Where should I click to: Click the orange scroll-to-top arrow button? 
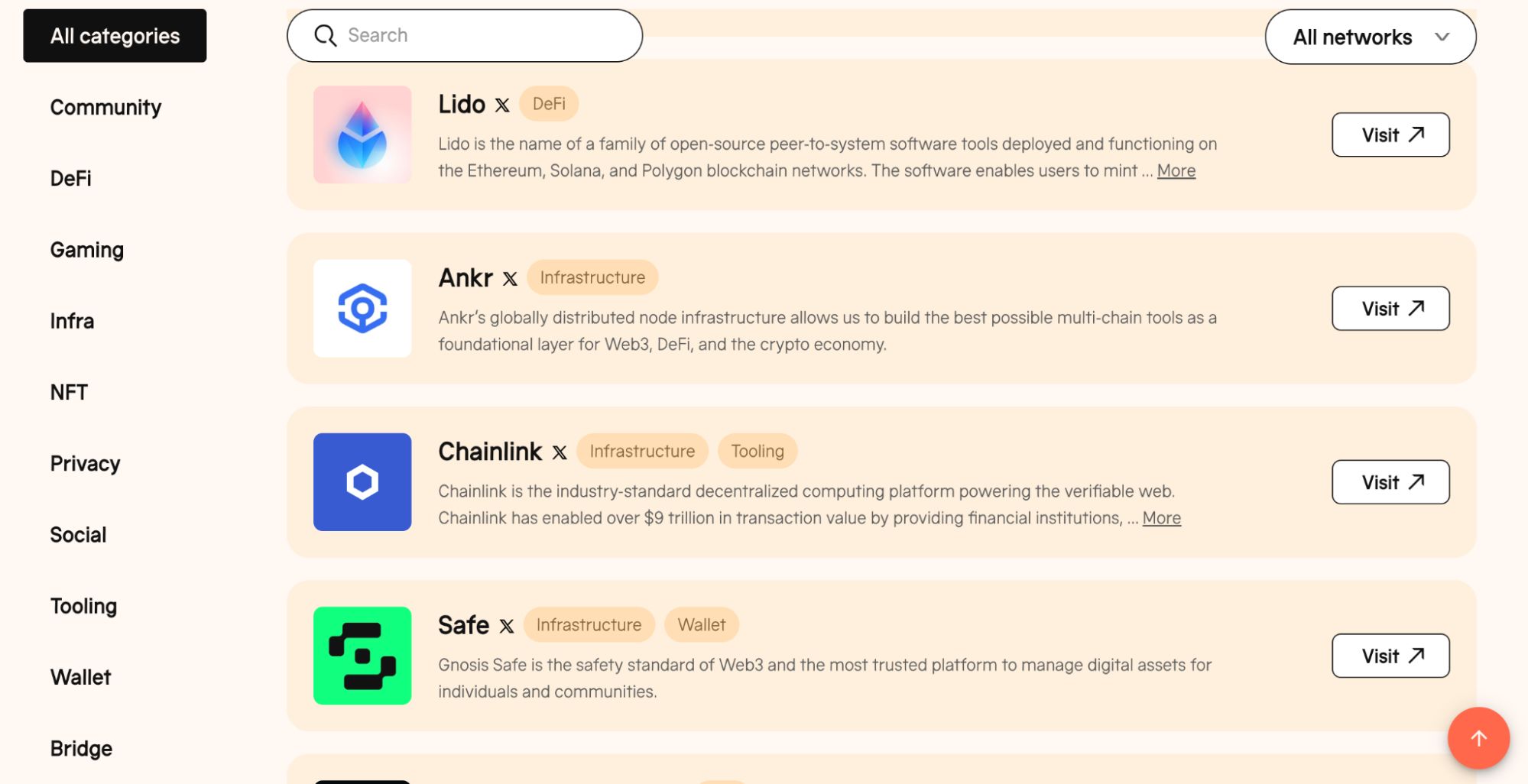(x=1478, y=737)
